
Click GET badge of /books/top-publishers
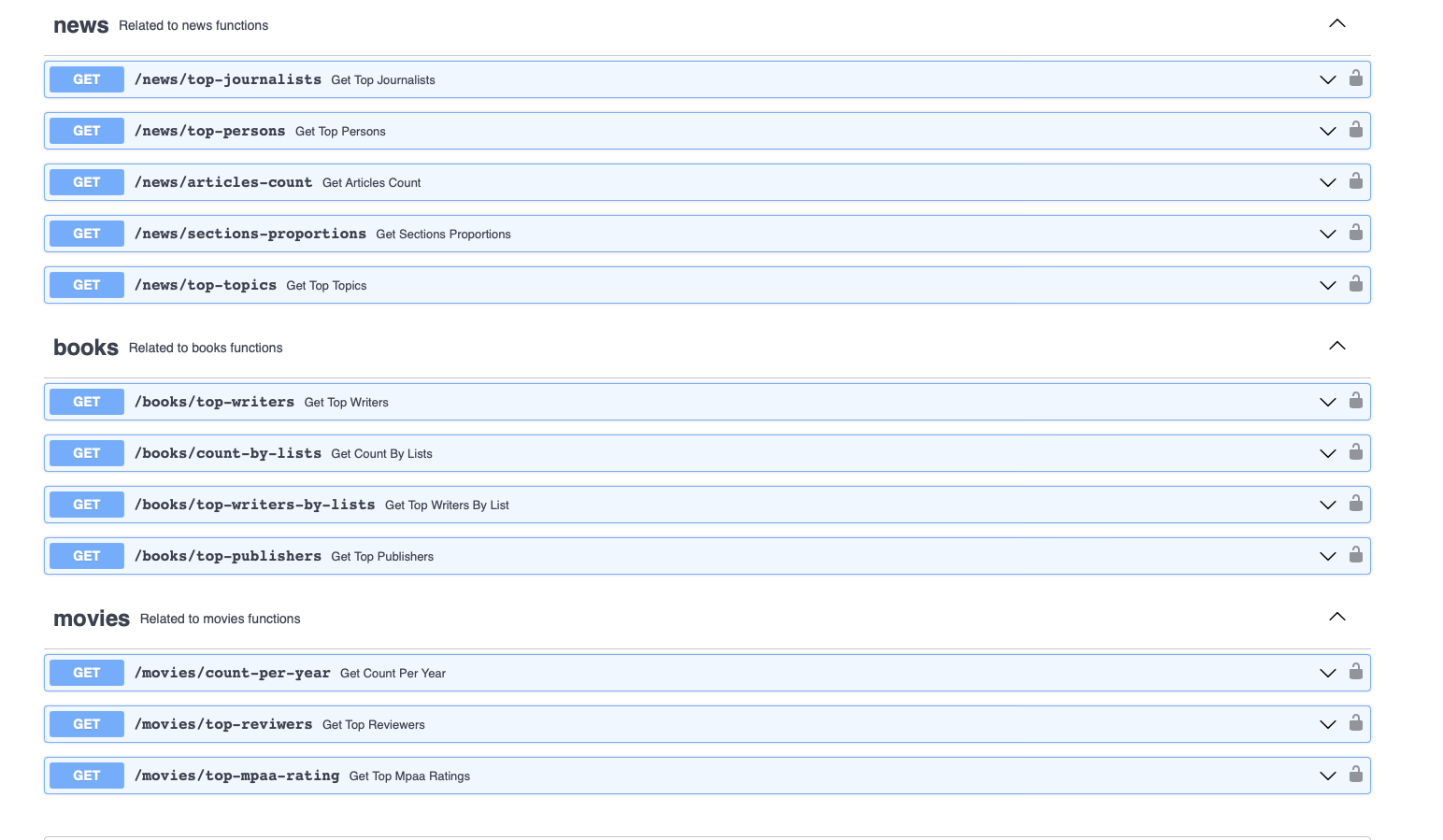[x=87, y=556]
